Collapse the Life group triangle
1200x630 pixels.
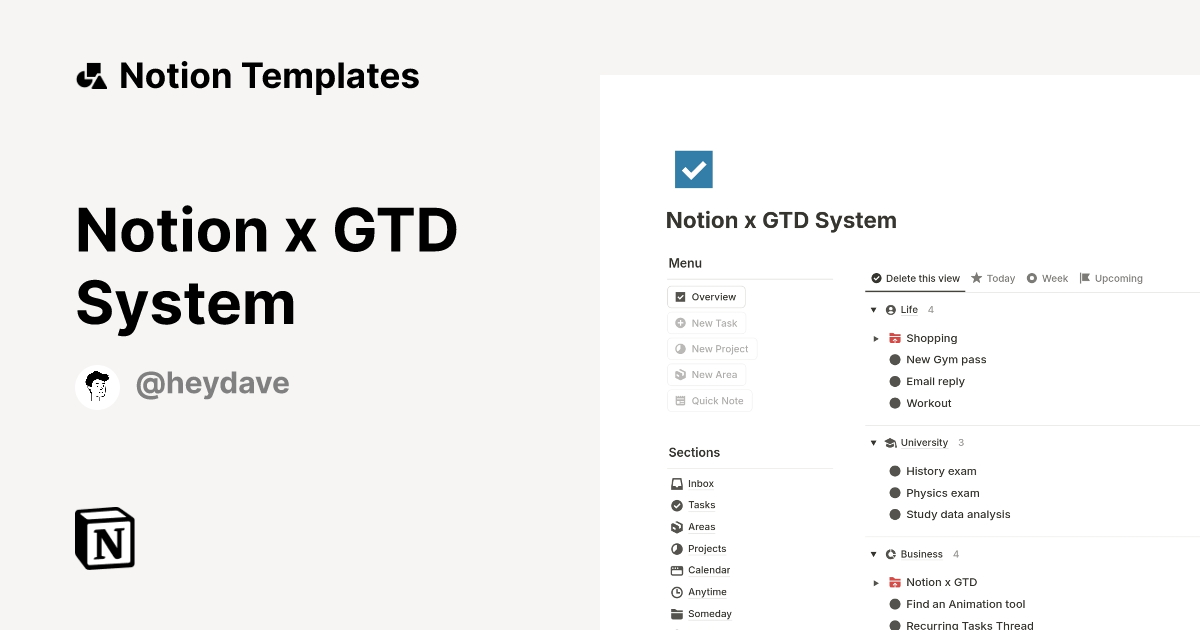click(x=873, y=310)
